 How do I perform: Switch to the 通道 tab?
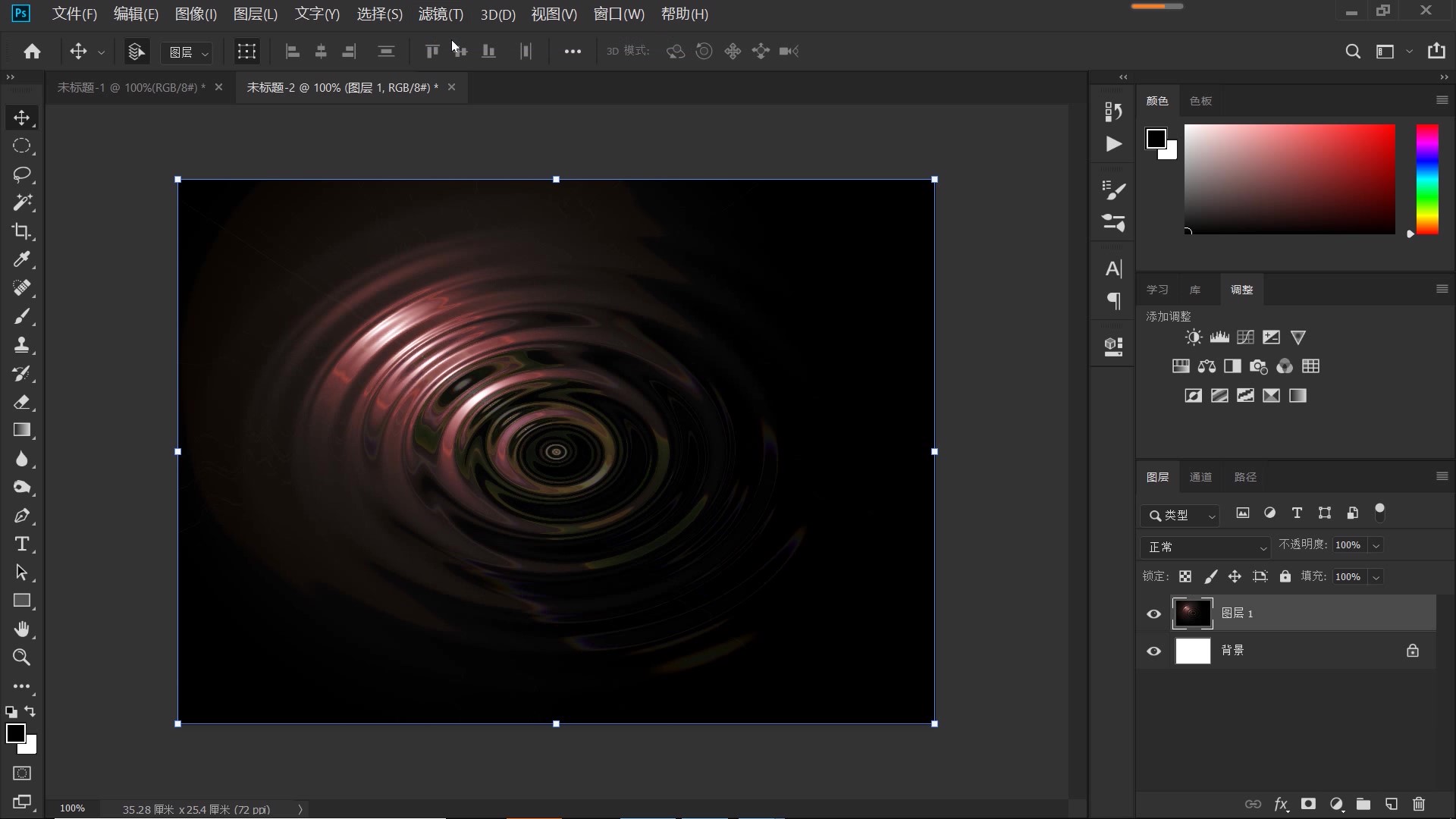pos(1200,477)
